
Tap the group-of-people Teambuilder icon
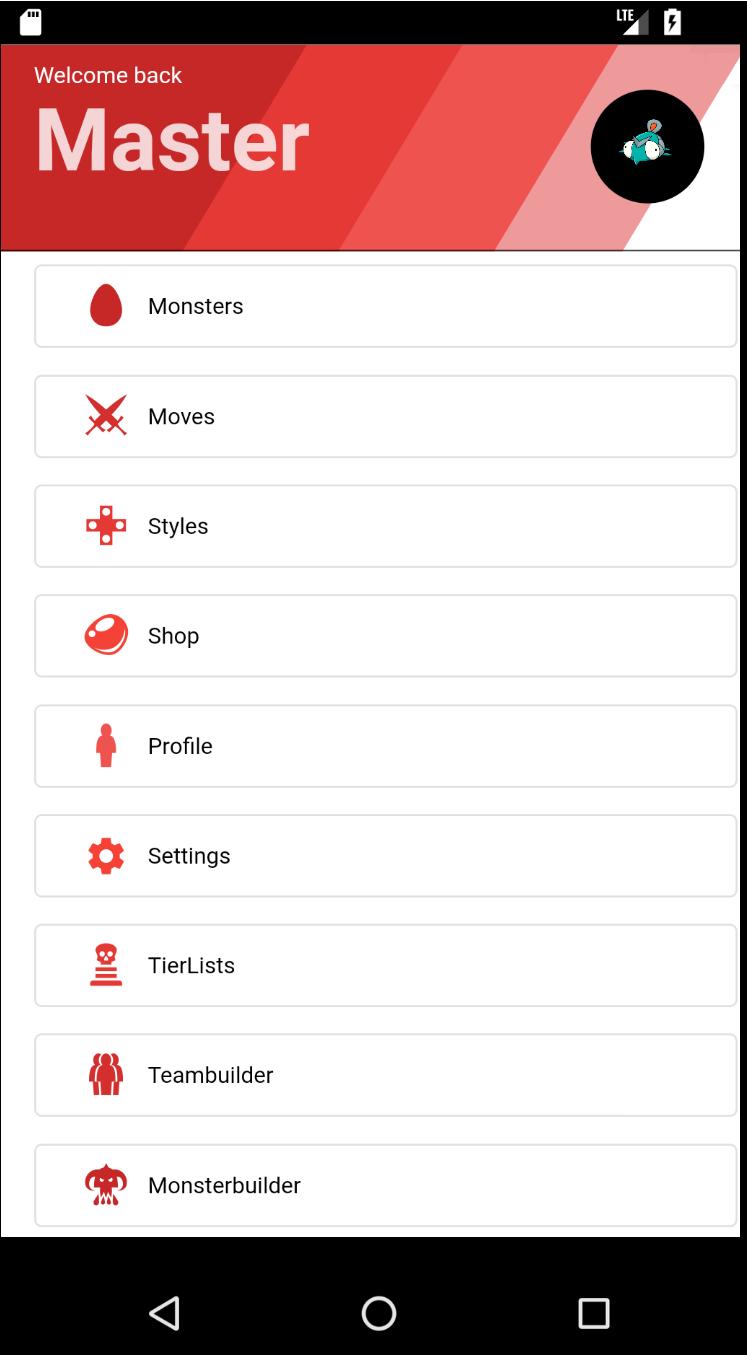[106, 1075]
